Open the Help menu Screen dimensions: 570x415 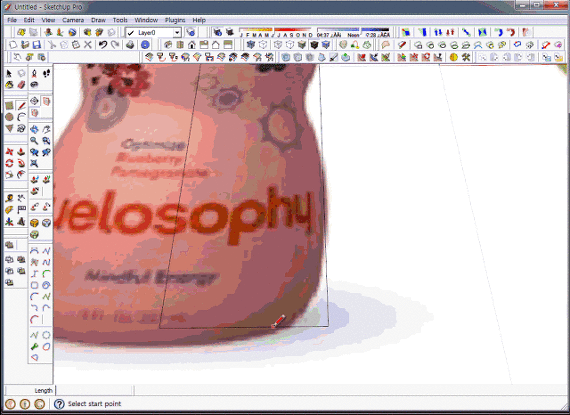click(x=199, y=20)
